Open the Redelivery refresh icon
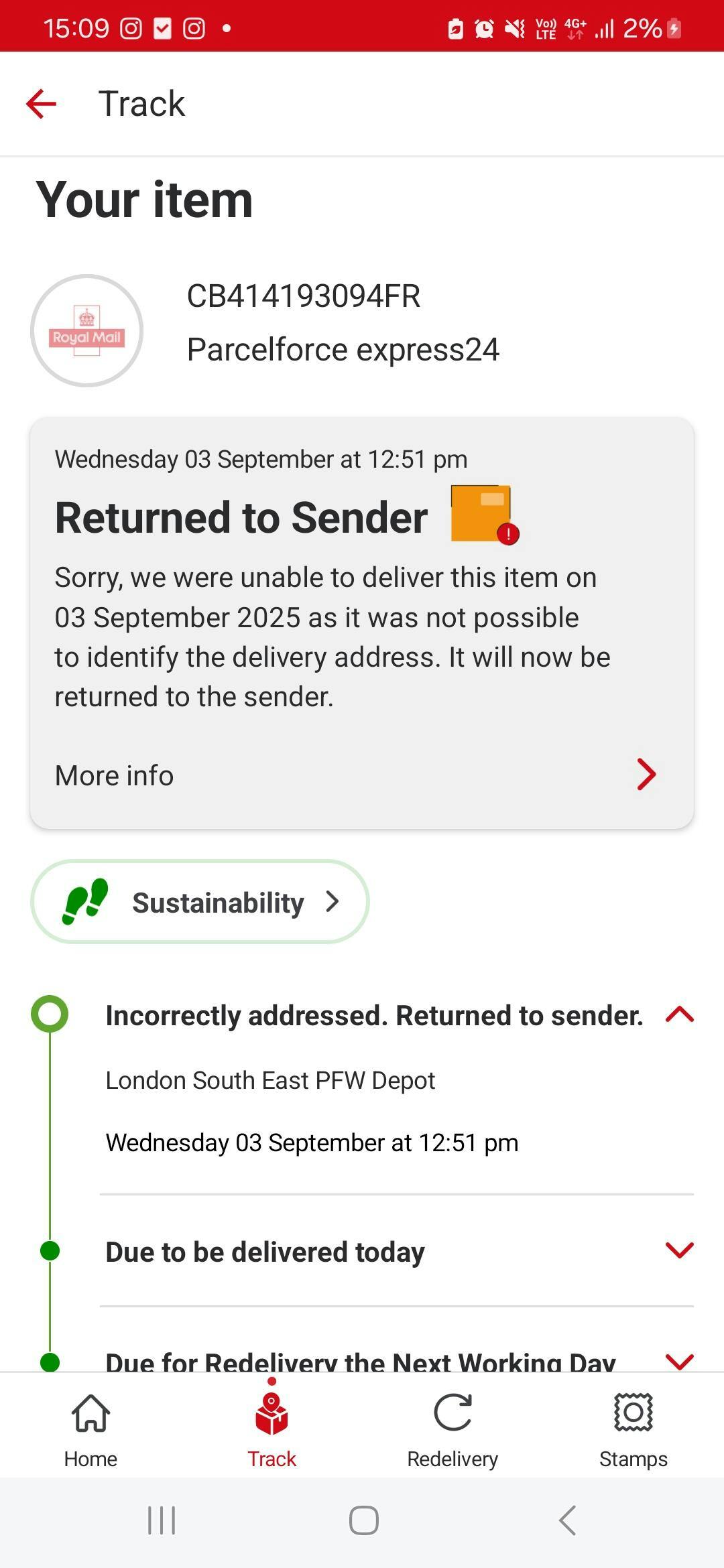The image size is (724, 1568). pyautogui.click(x=452, y=1413)
